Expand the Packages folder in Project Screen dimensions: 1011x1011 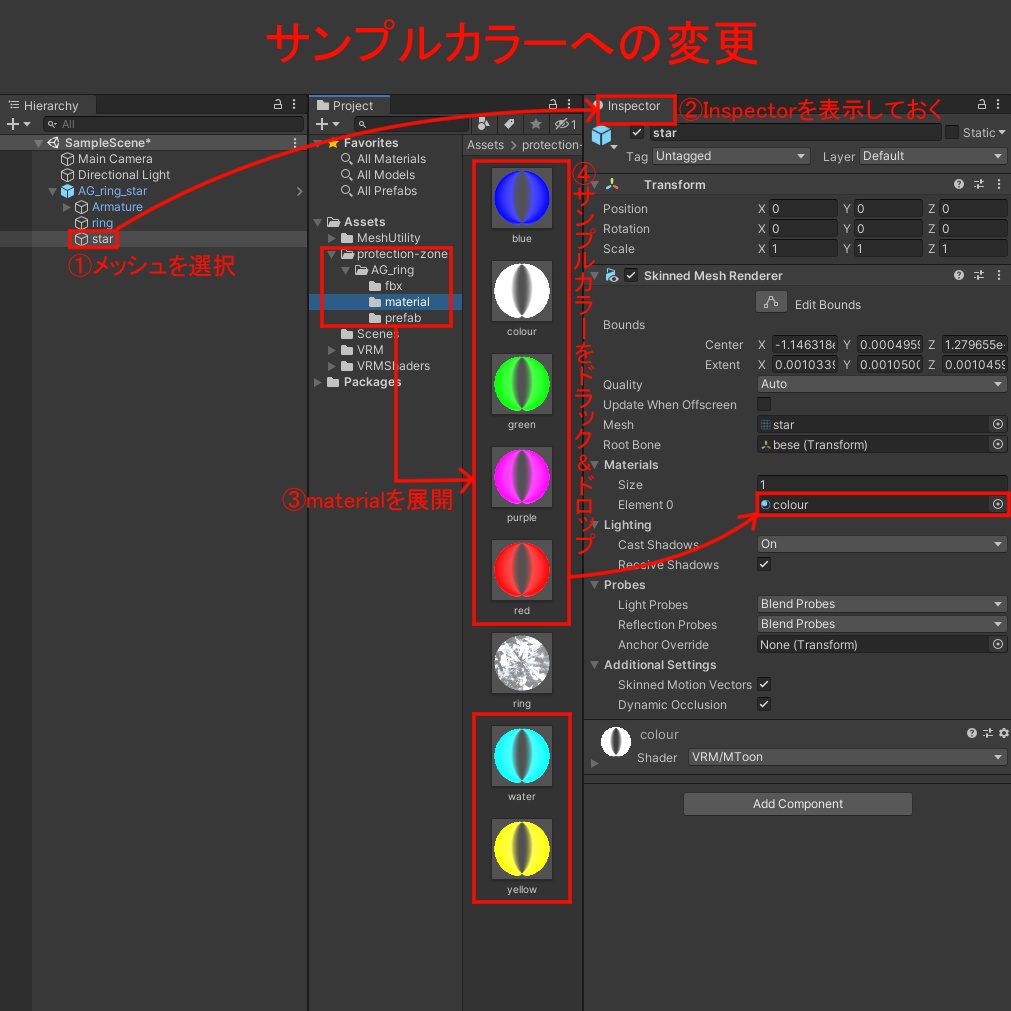[x=317, y=381]
